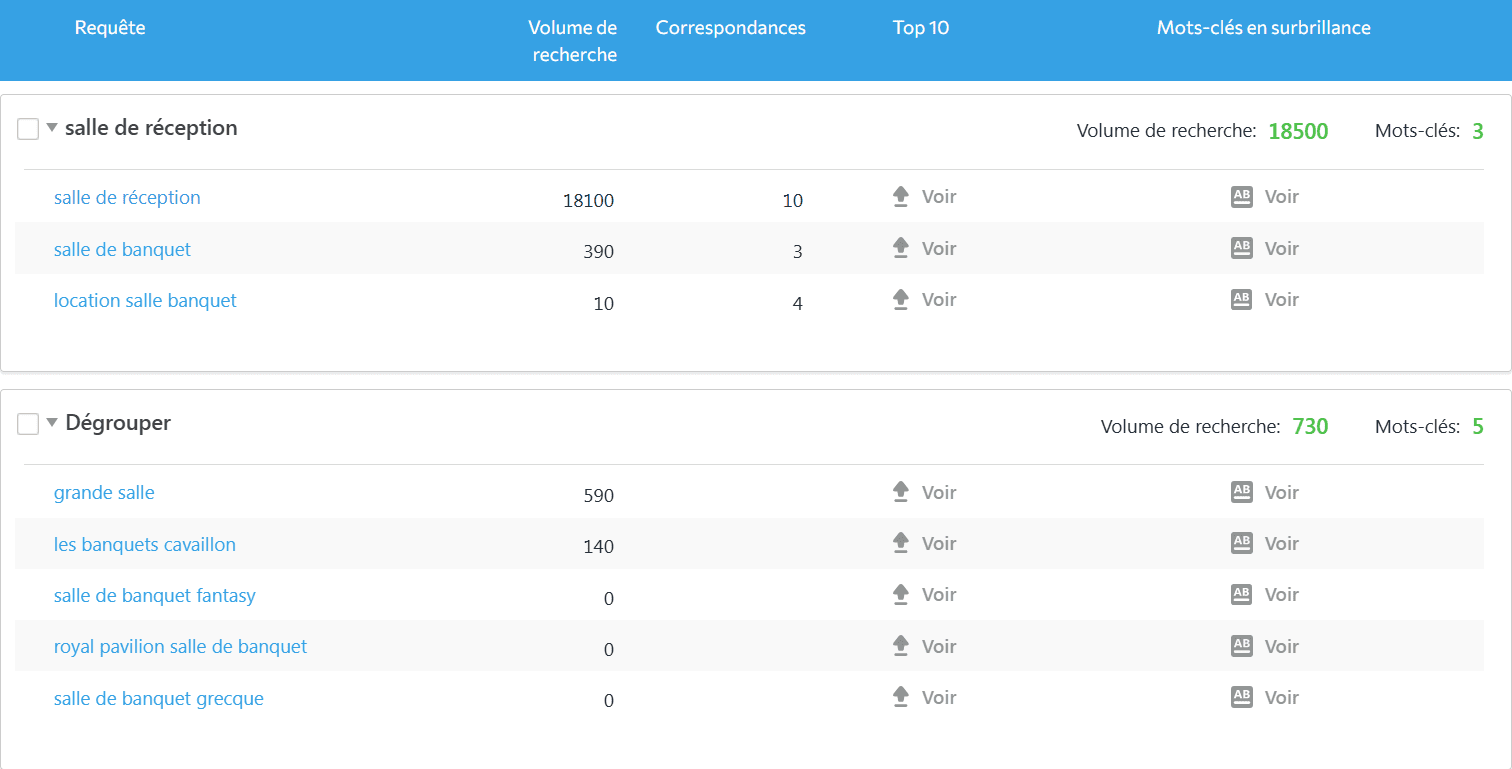Click AB highlight icon for salle de banquet row

tap(1241, 248)
